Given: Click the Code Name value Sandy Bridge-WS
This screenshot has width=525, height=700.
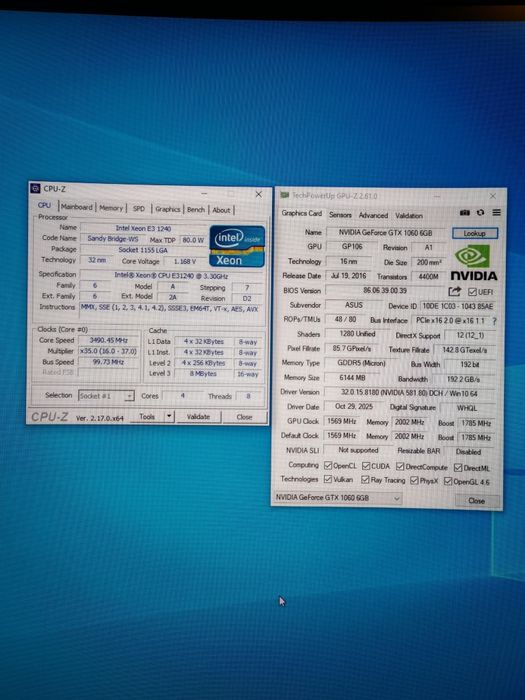Looking at the screenshot, I should [113, 238].
